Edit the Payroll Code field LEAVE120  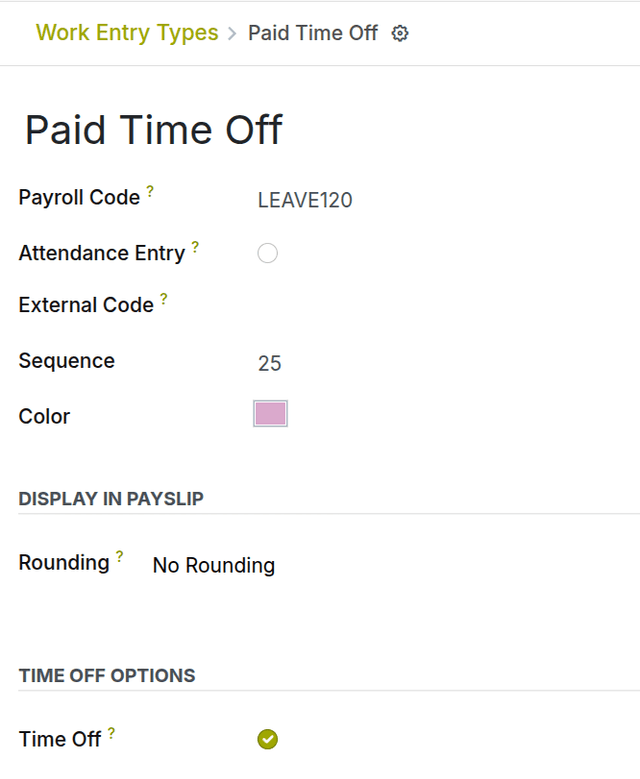tap(305, 200)
